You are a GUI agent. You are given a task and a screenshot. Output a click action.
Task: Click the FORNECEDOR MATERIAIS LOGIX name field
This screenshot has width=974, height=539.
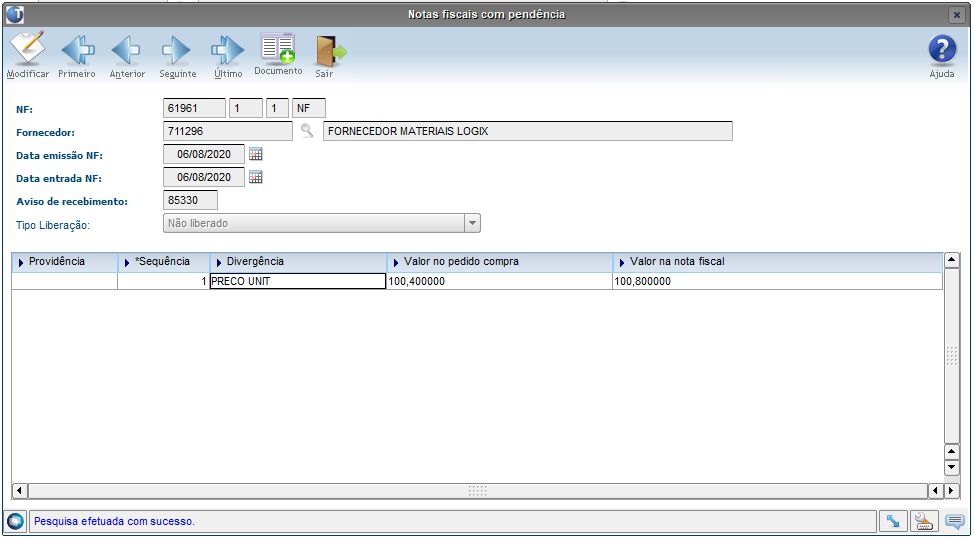527,131
